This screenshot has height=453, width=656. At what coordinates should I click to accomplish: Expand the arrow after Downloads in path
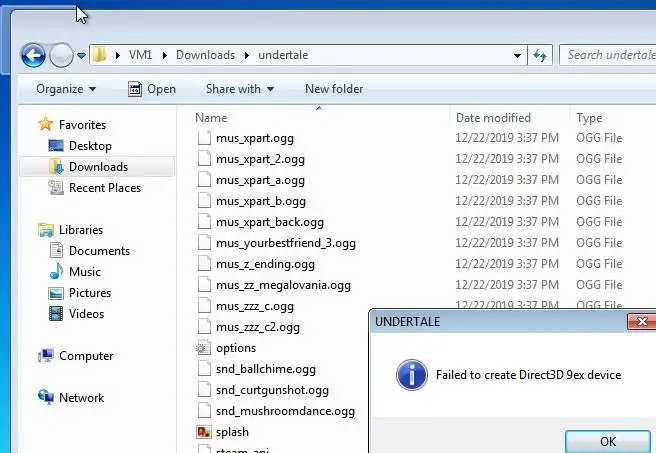[247, 55]
